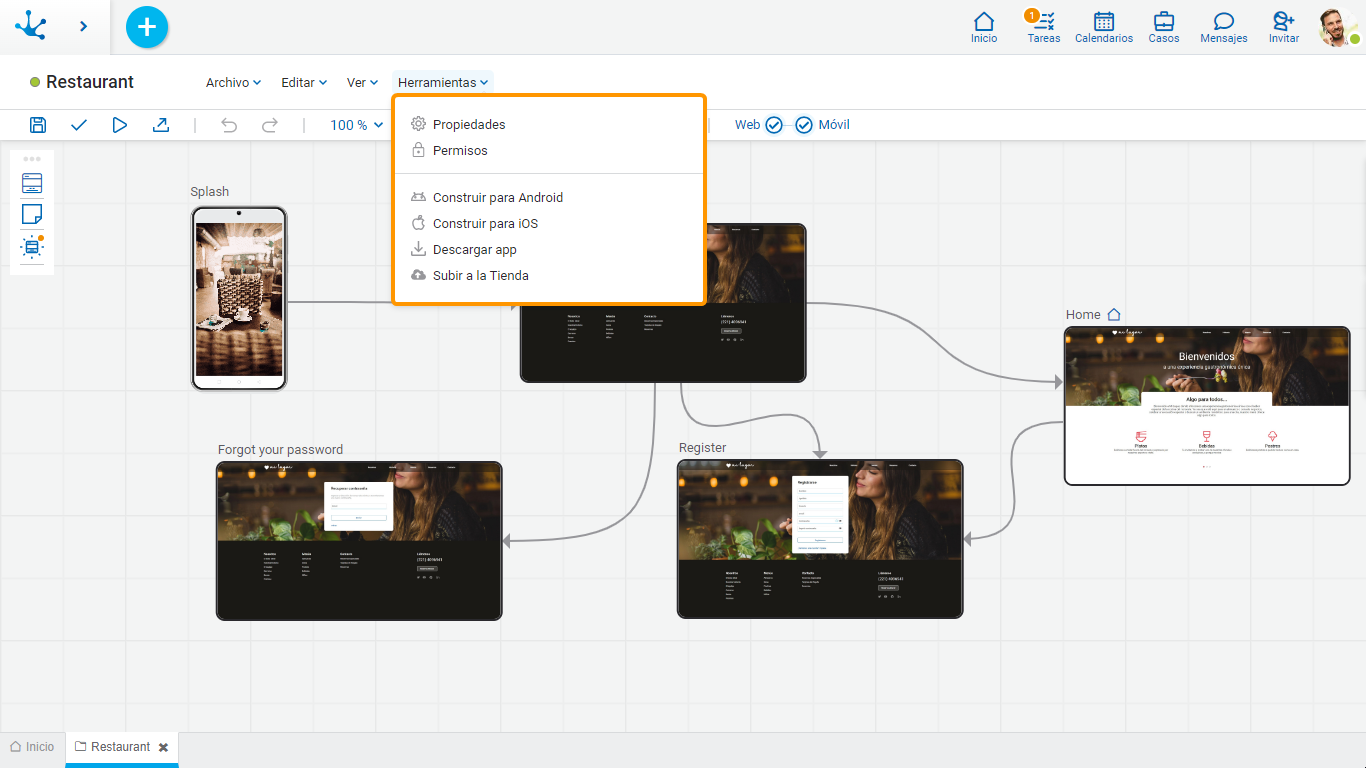Open Mensajes chat icon

(1224, 27)
